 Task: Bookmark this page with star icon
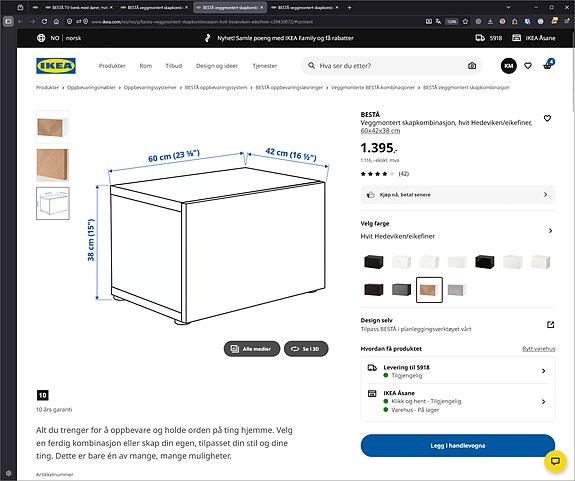click(x=465, y=22)
